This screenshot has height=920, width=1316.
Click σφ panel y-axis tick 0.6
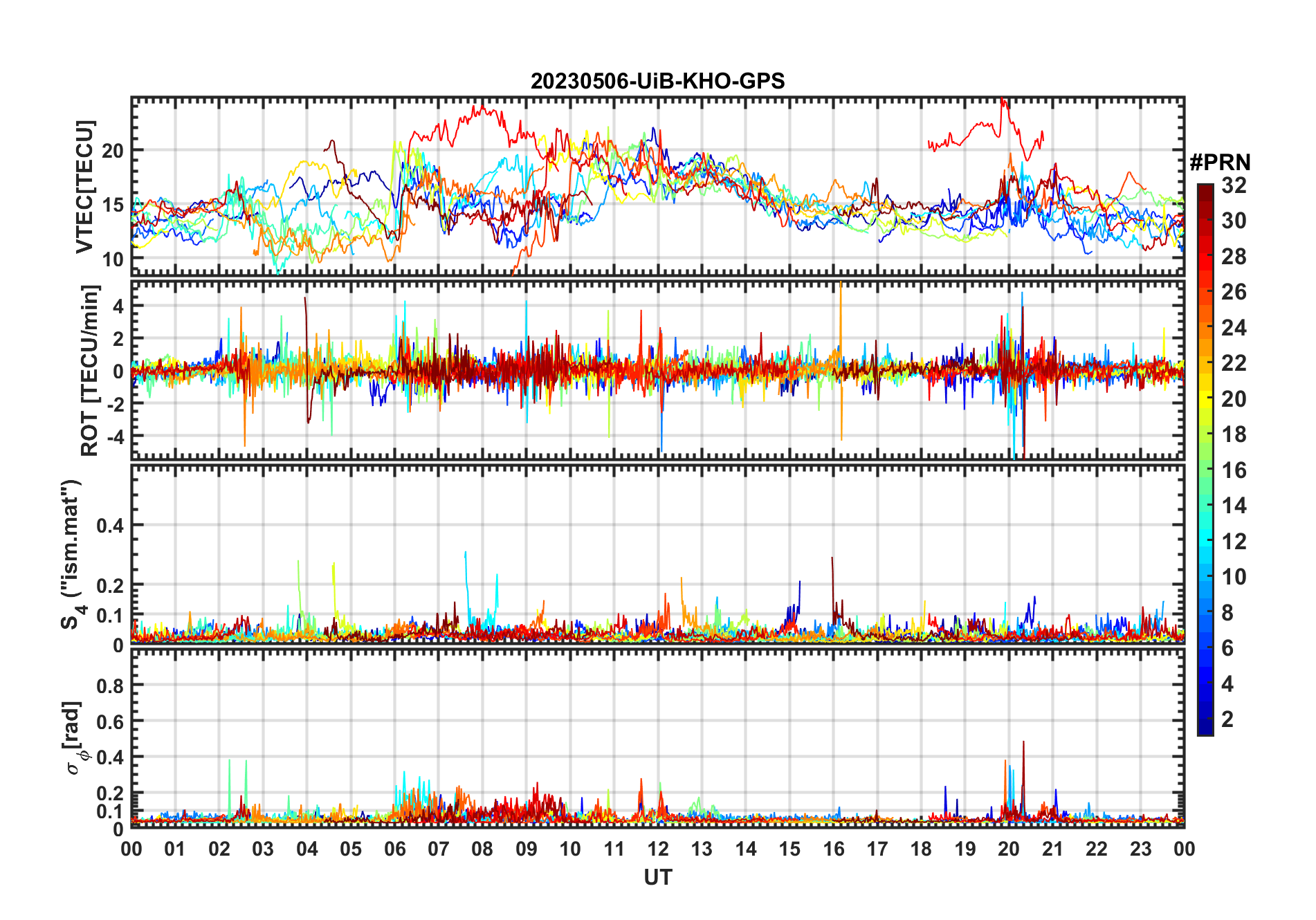[110, 721]
